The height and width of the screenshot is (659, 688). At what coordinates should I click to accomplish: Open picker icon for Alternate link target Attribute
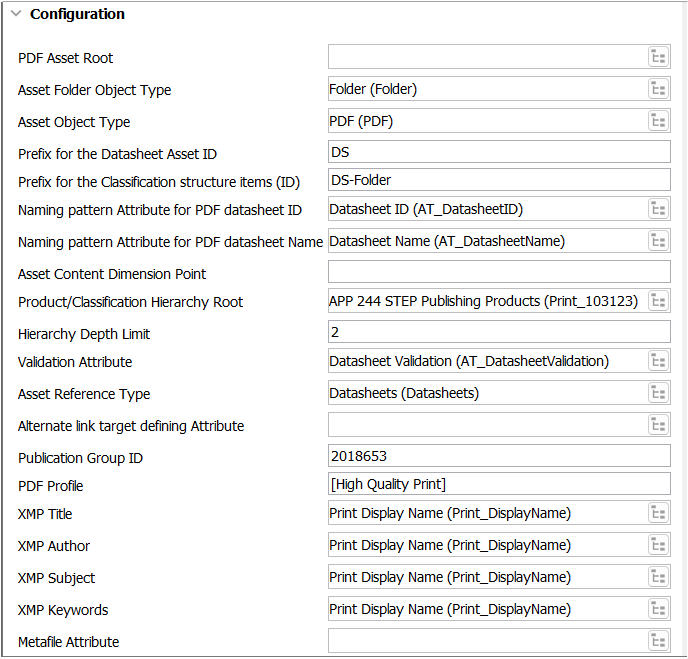(658, 425)
